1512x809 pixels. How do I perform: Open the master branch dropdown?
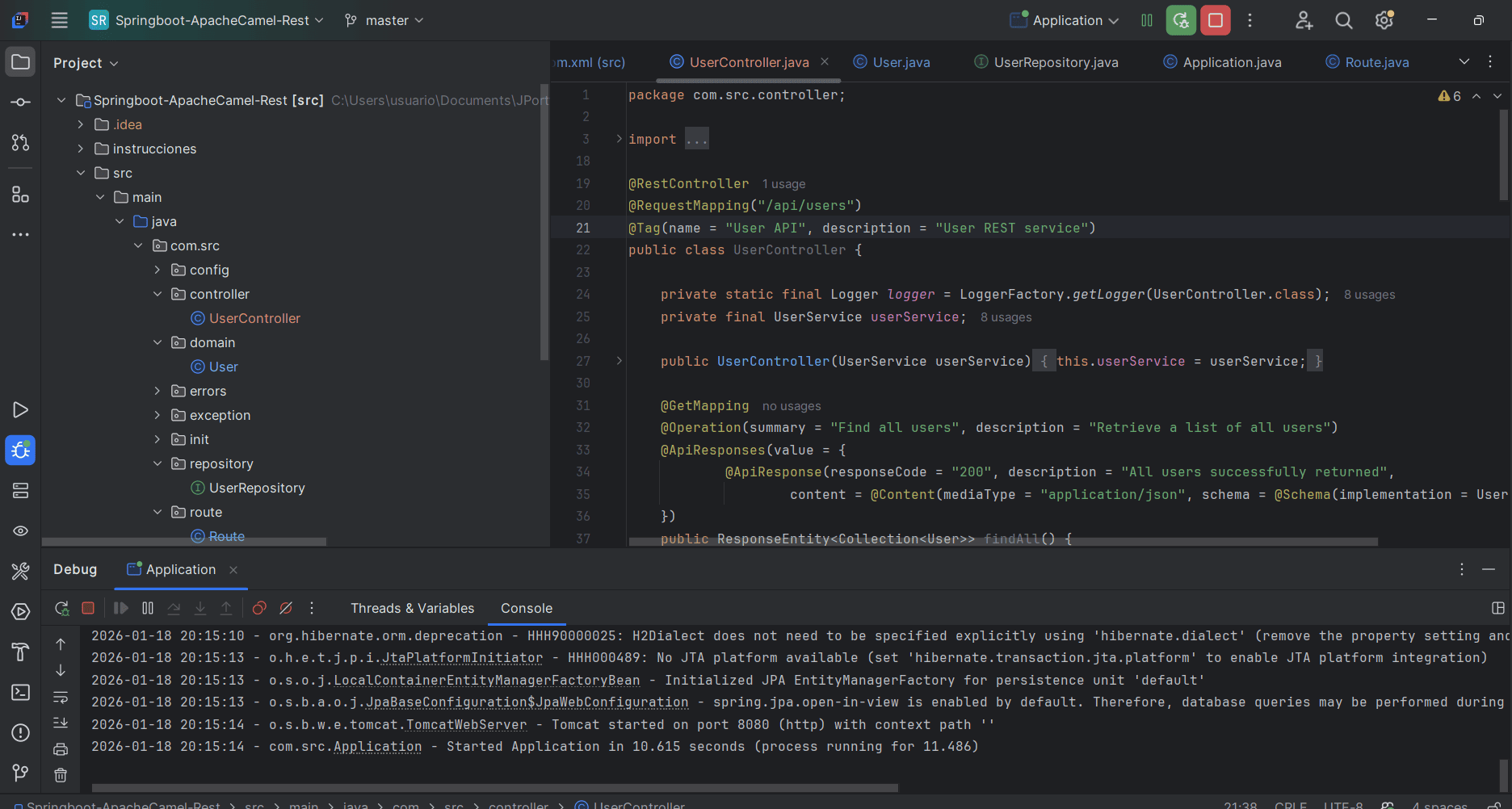(384, 20)
